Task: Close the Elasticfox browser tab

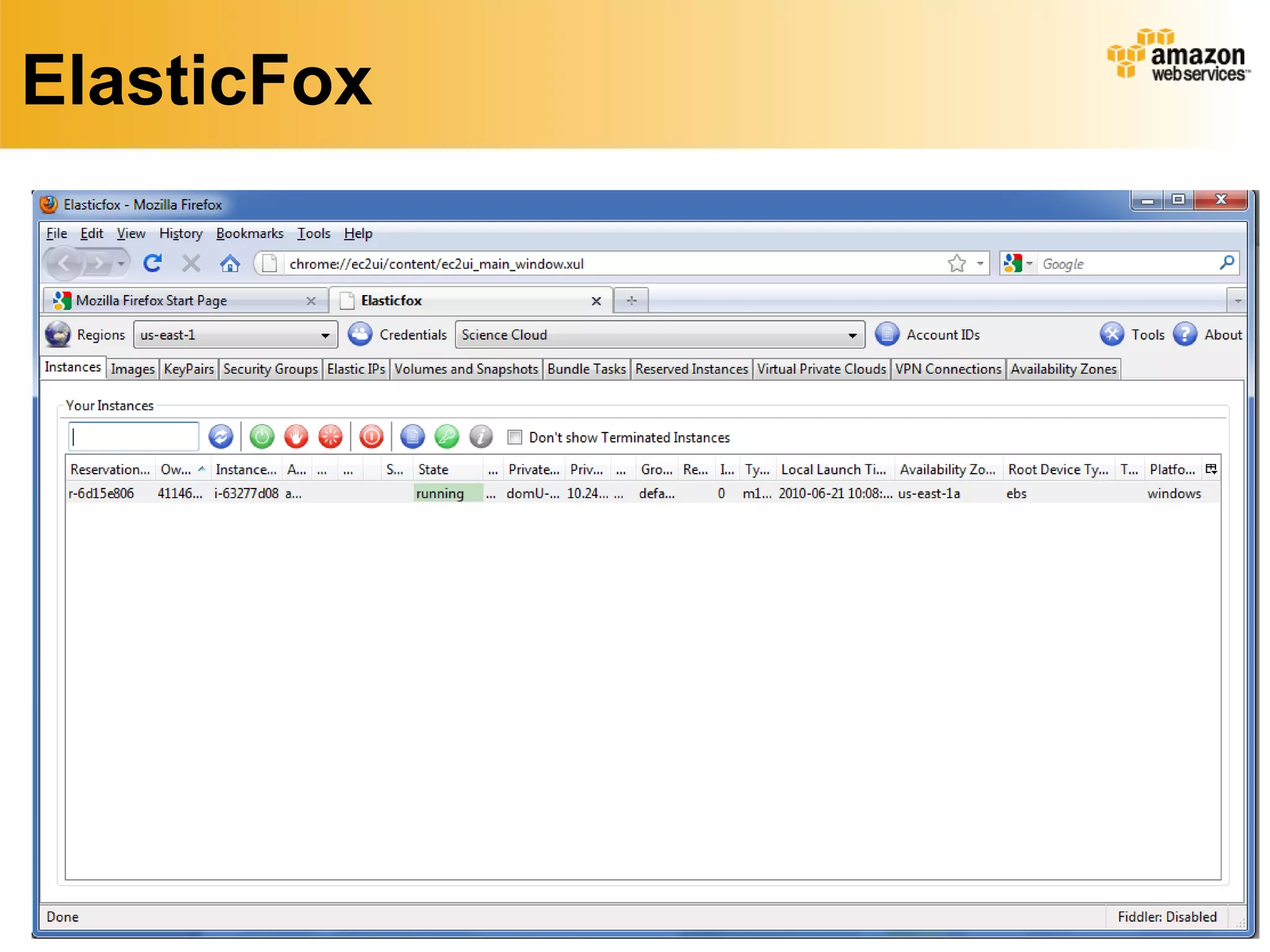Action: coord(596,301)
